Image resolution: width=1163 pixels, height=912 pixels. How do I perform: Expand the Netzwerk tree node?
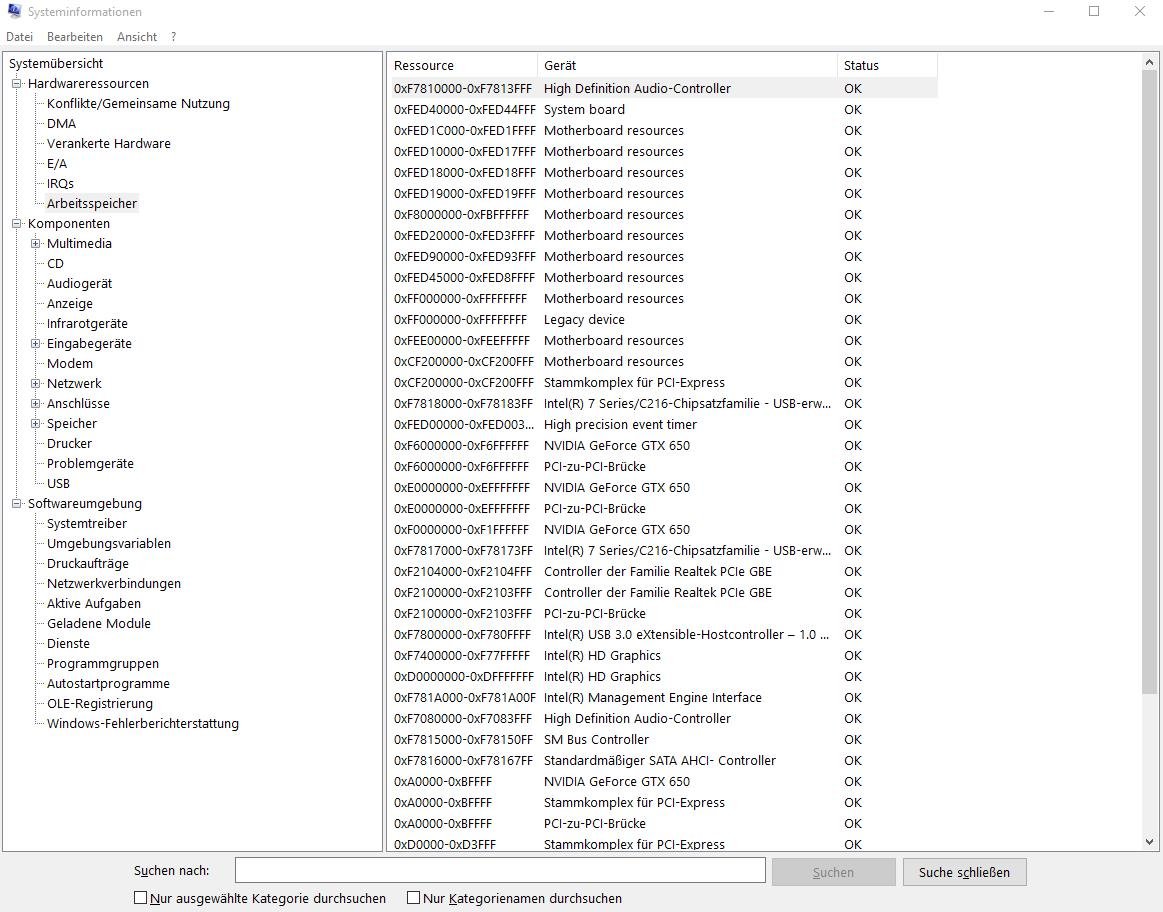tap(35, 383)
